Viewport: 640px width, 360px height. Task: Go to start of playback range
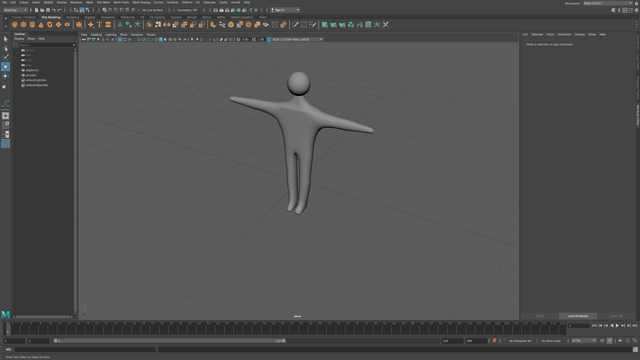(x=594, y=326)
